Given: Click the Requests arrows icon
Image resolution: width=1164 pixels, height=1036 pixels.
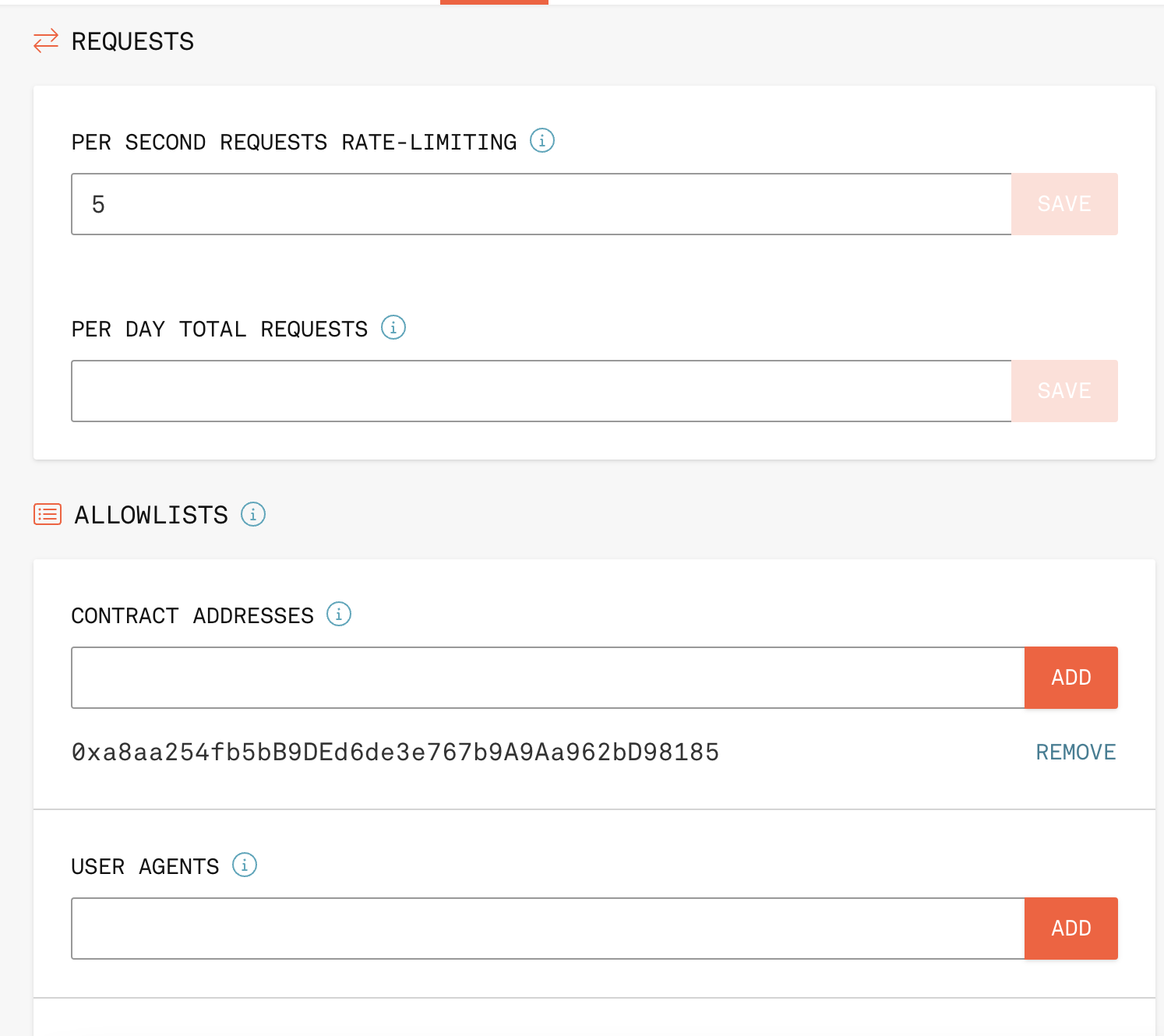Looking at the screenshot, I should 46,41.
